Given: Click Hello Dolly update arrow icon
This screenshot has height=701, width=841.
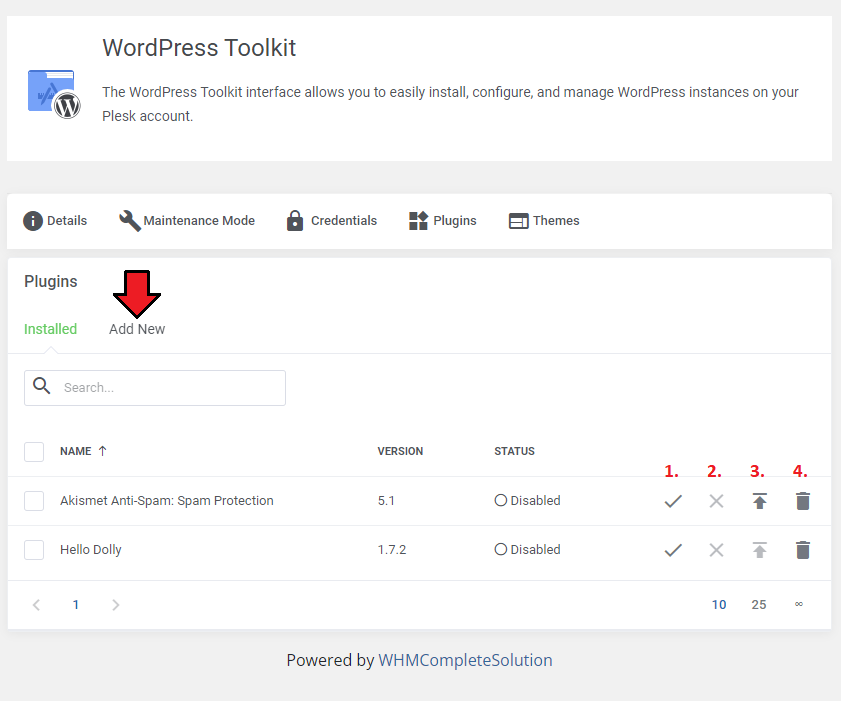Looking at the screenshot, I should point(759,550).
